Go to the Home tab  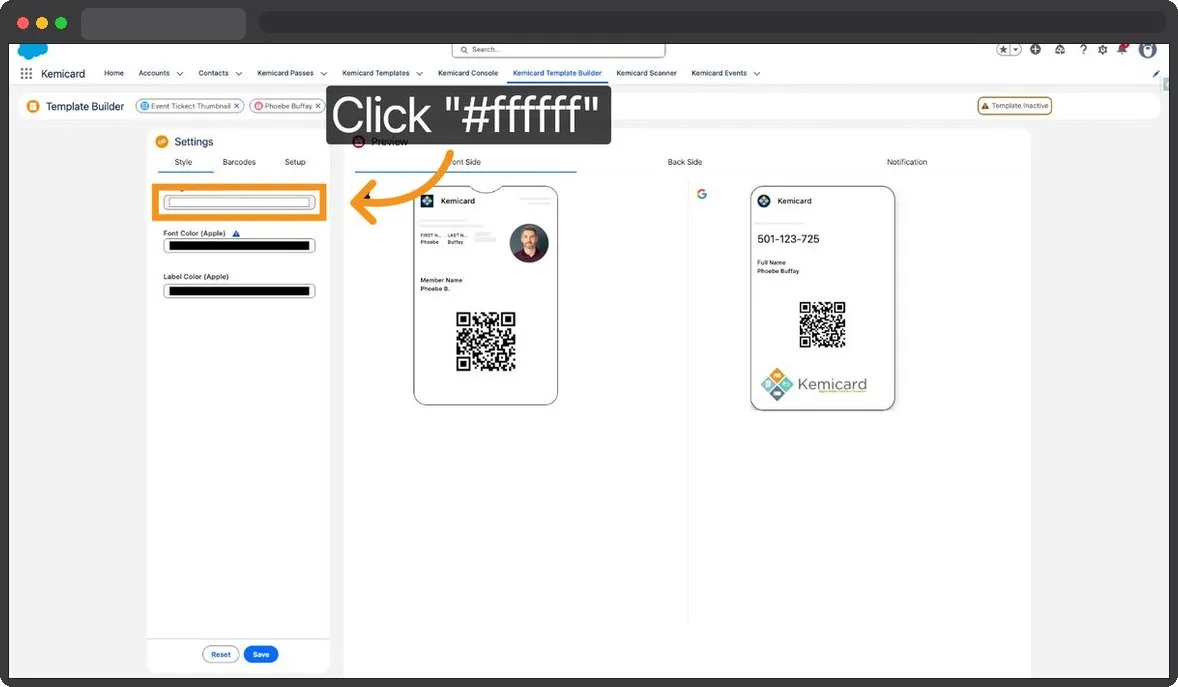click(113, 73)
